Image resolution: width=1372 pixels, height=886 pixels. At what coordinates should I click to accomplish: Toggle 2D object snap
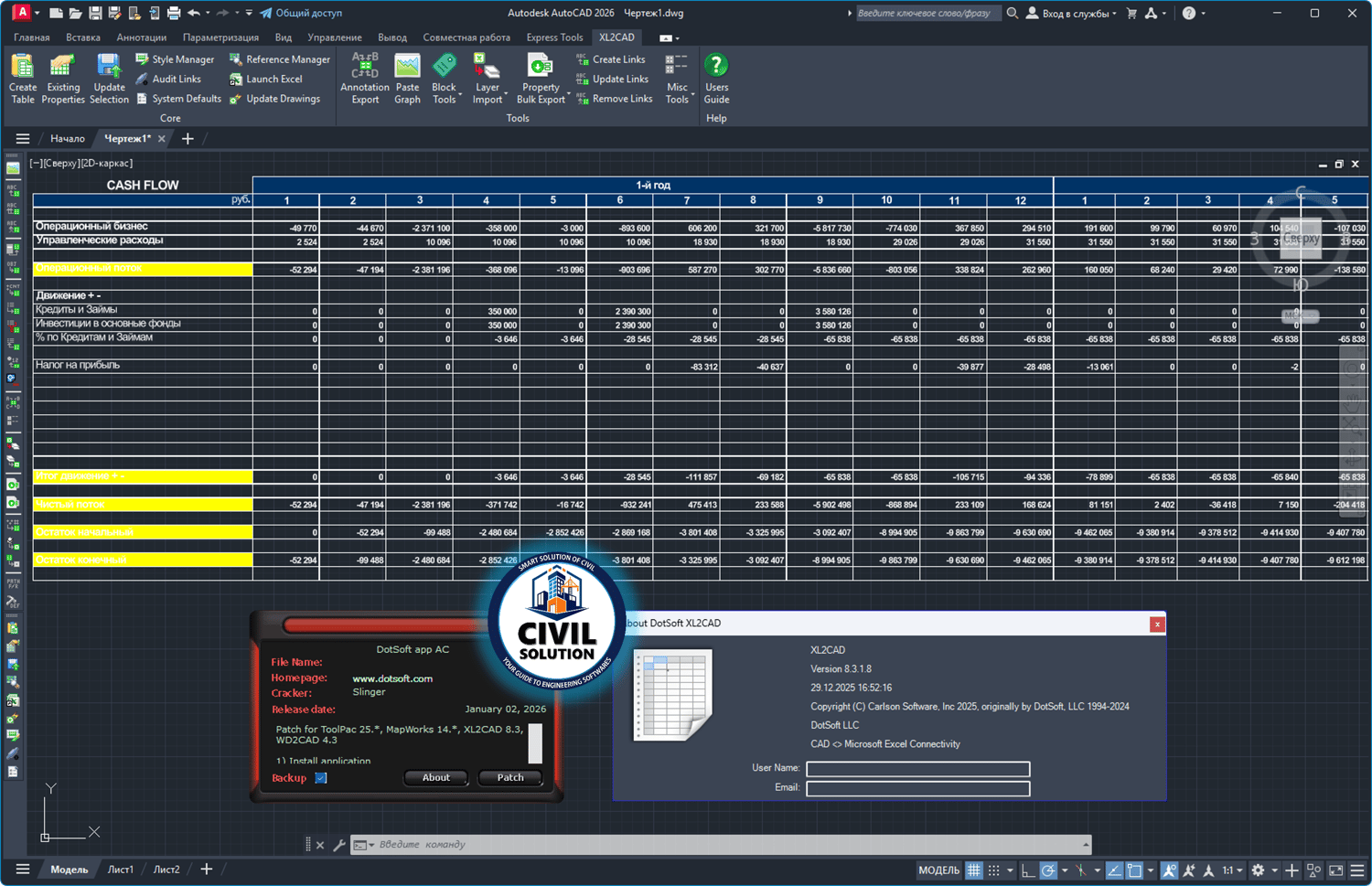point(1134,870)
